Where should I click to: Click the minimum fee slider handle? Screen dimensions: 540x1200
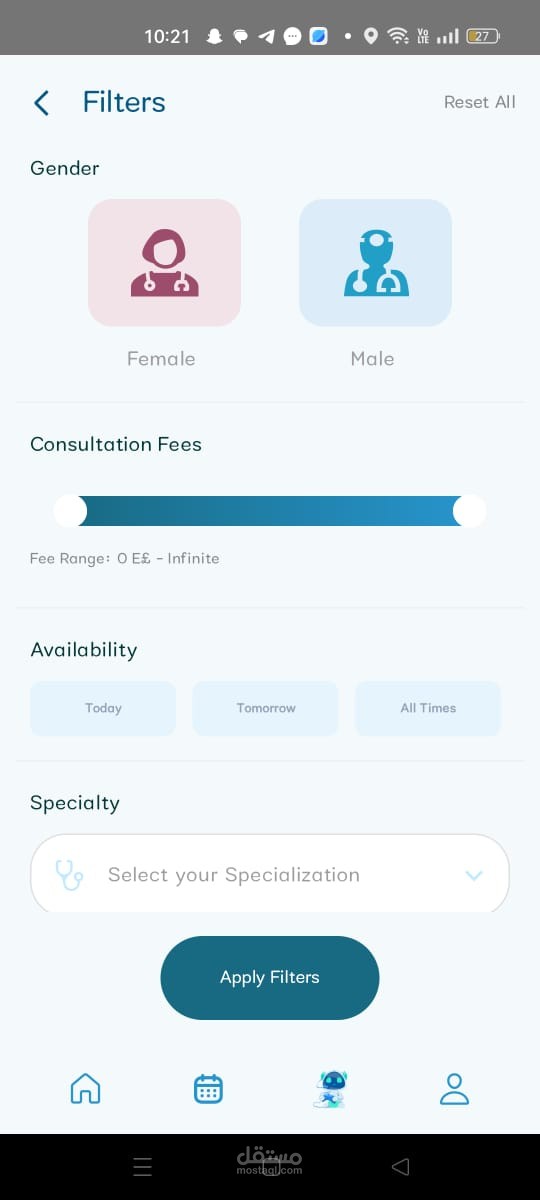tap(70, 511)
